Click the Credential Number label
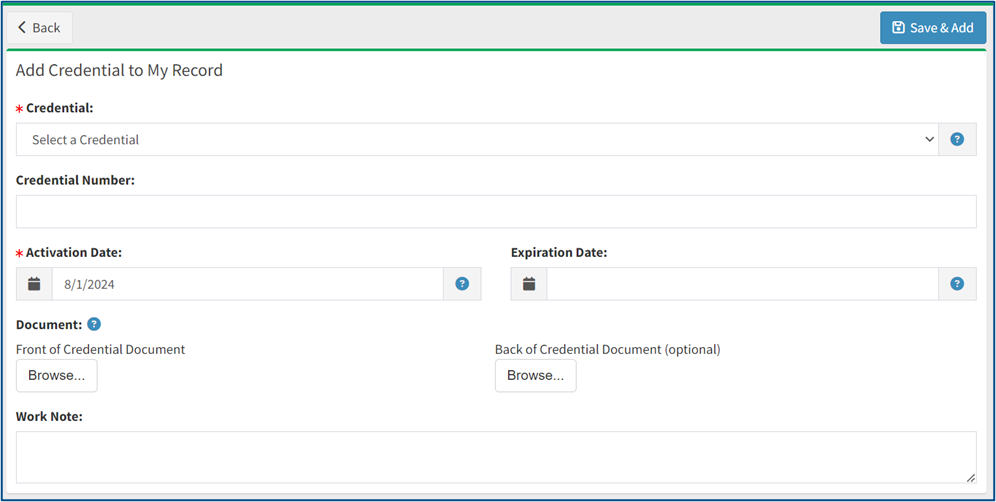996x502 pixels. (x=76, y=180)
